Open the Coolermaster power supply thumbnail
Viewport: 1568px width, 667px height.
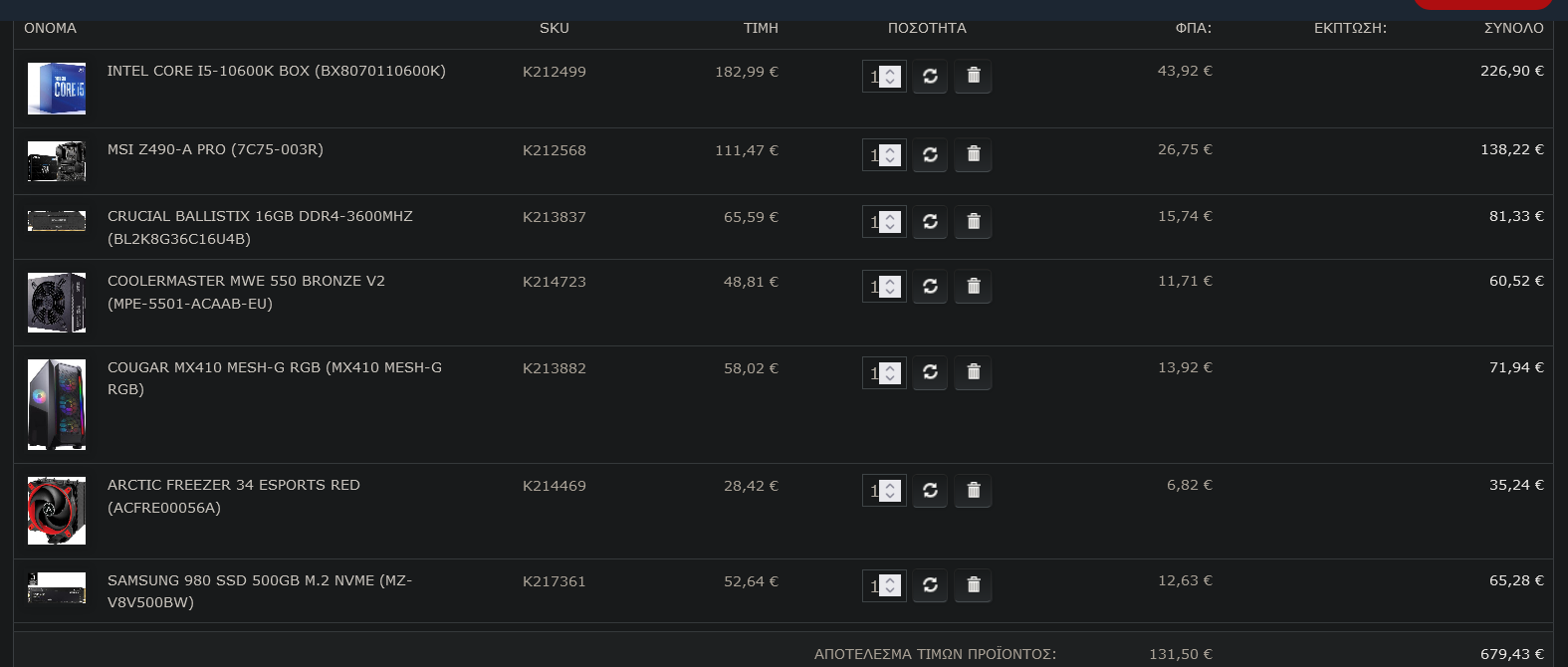click(57, 303)
